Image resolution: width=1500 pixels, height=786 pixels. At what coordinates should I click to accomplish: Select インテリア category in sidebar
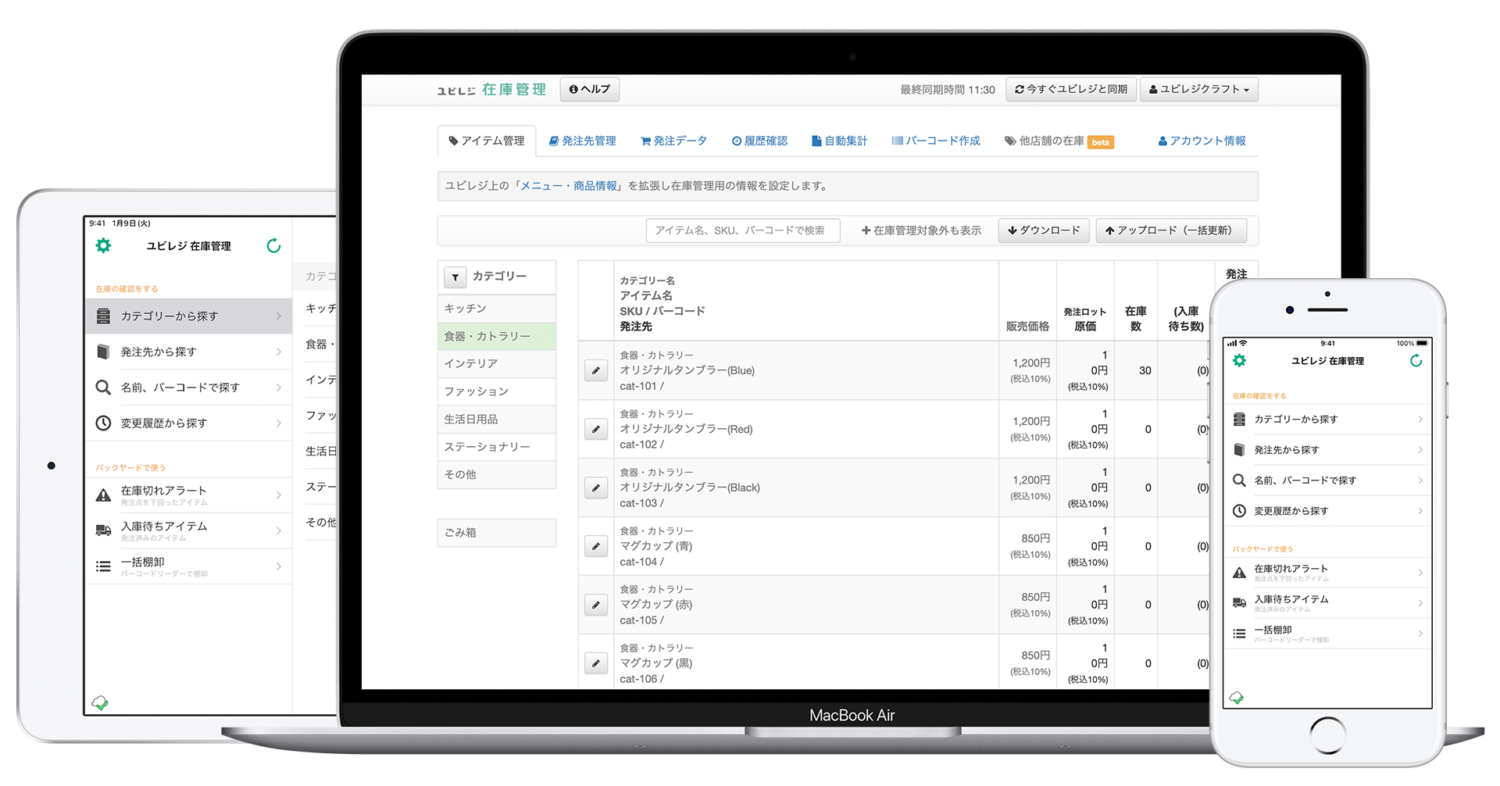tap(496, 364)
